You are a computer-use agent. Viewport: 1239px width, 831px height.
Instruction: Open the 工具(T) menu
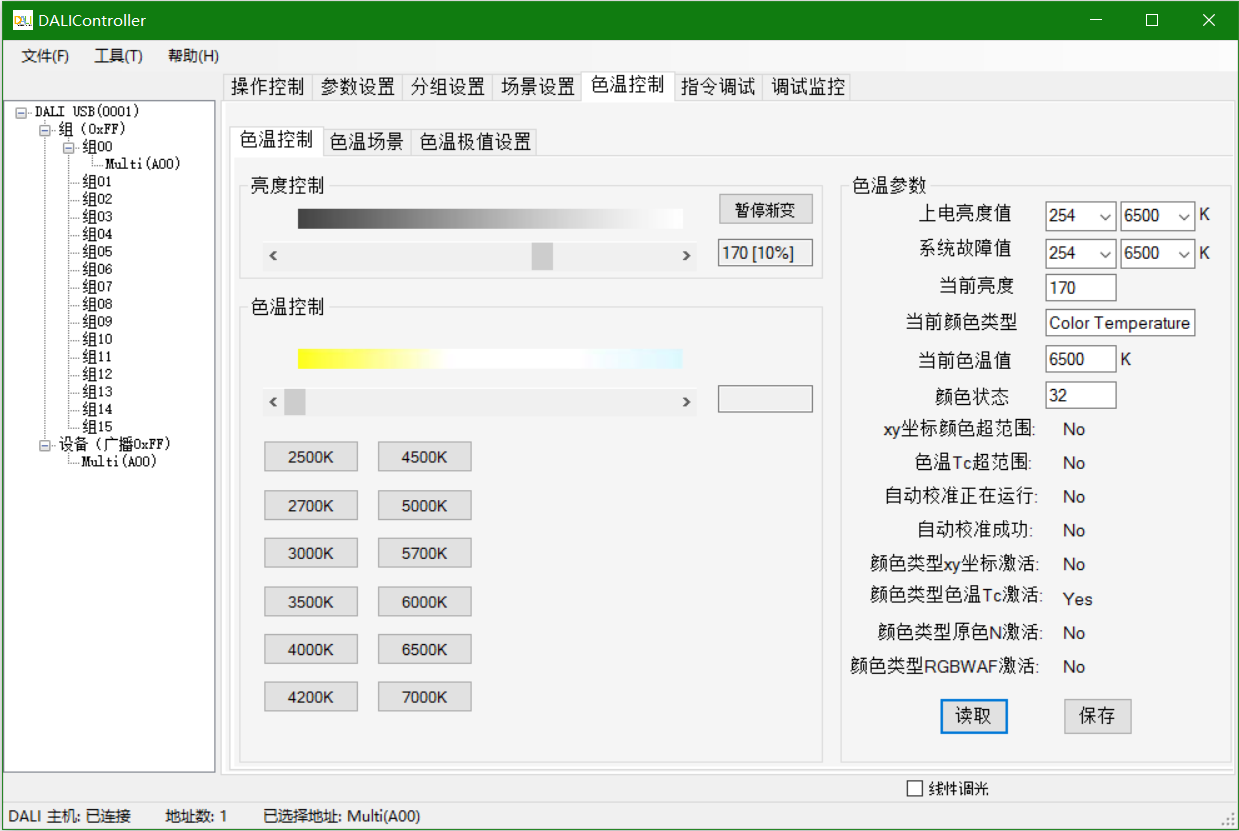[x=118, y=56]
